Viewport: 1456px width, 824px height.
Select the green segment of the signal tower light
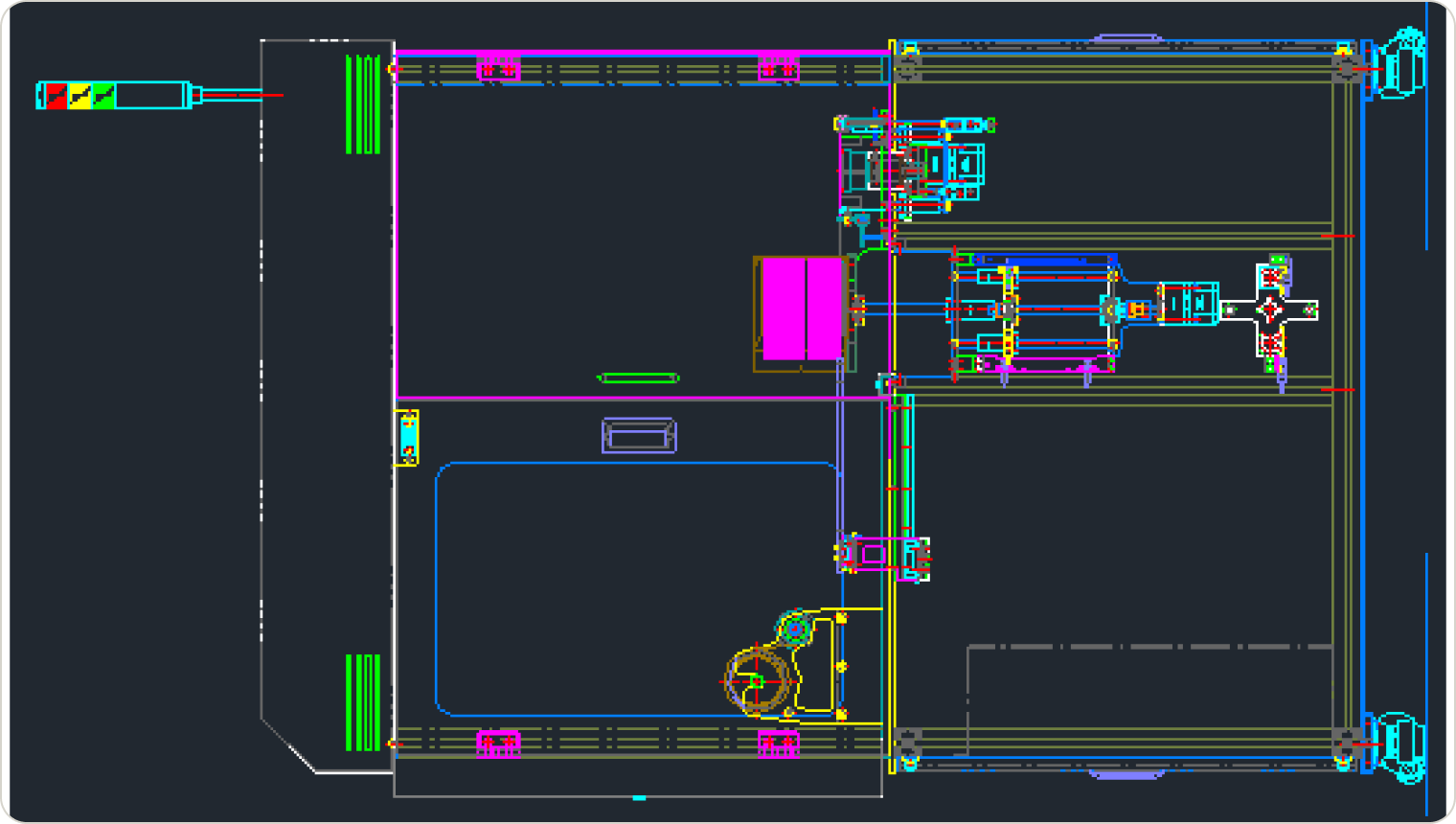click(103, 96)
